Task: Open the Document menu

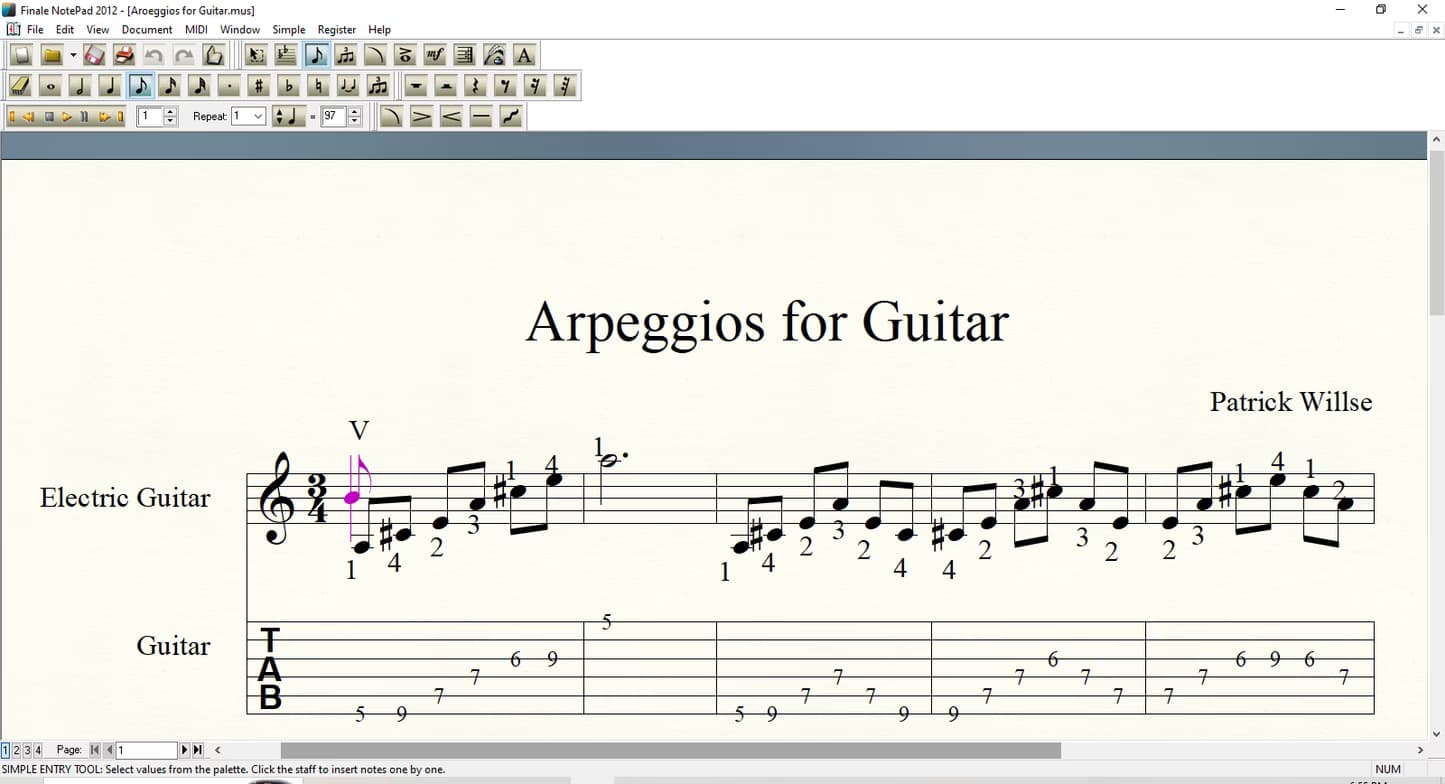Action: (146, 29)
